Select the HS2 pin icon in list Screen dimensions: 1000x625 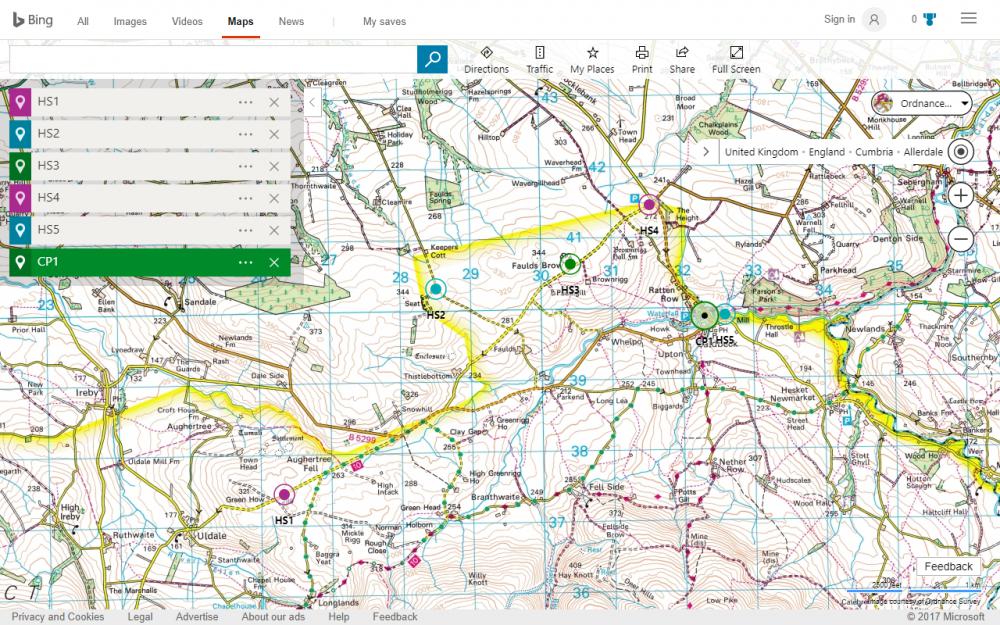pos(20,134)
